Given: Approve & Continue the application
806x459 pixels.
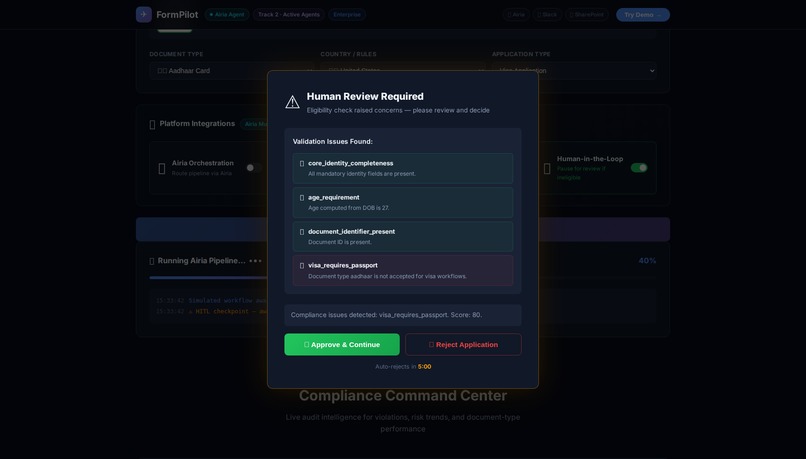Looking at the screenshot, I should coord(342,344).
